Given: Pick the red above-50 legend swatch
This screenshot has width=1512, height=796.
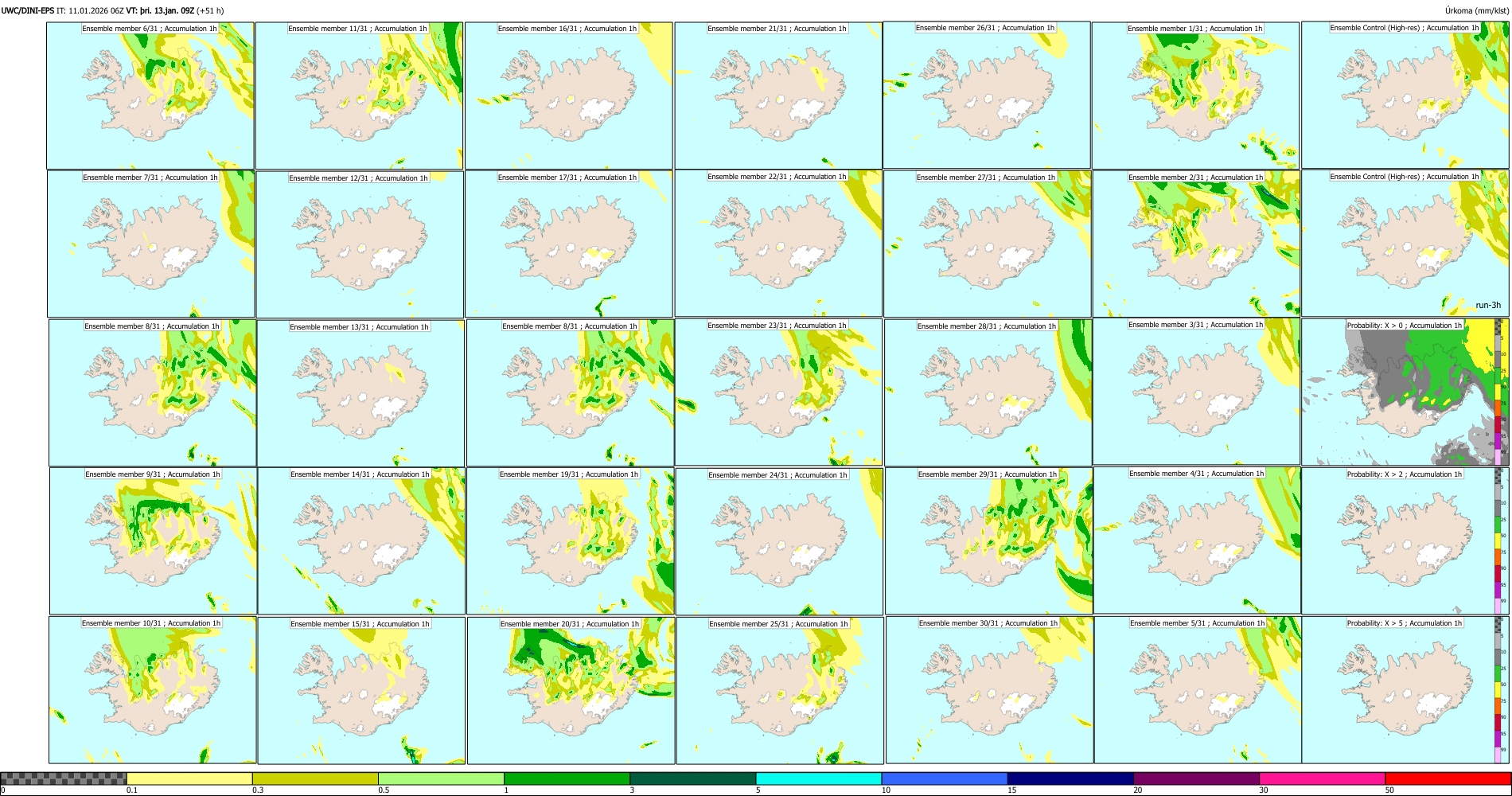Looking at the screenshot, I should (1448, 778).
